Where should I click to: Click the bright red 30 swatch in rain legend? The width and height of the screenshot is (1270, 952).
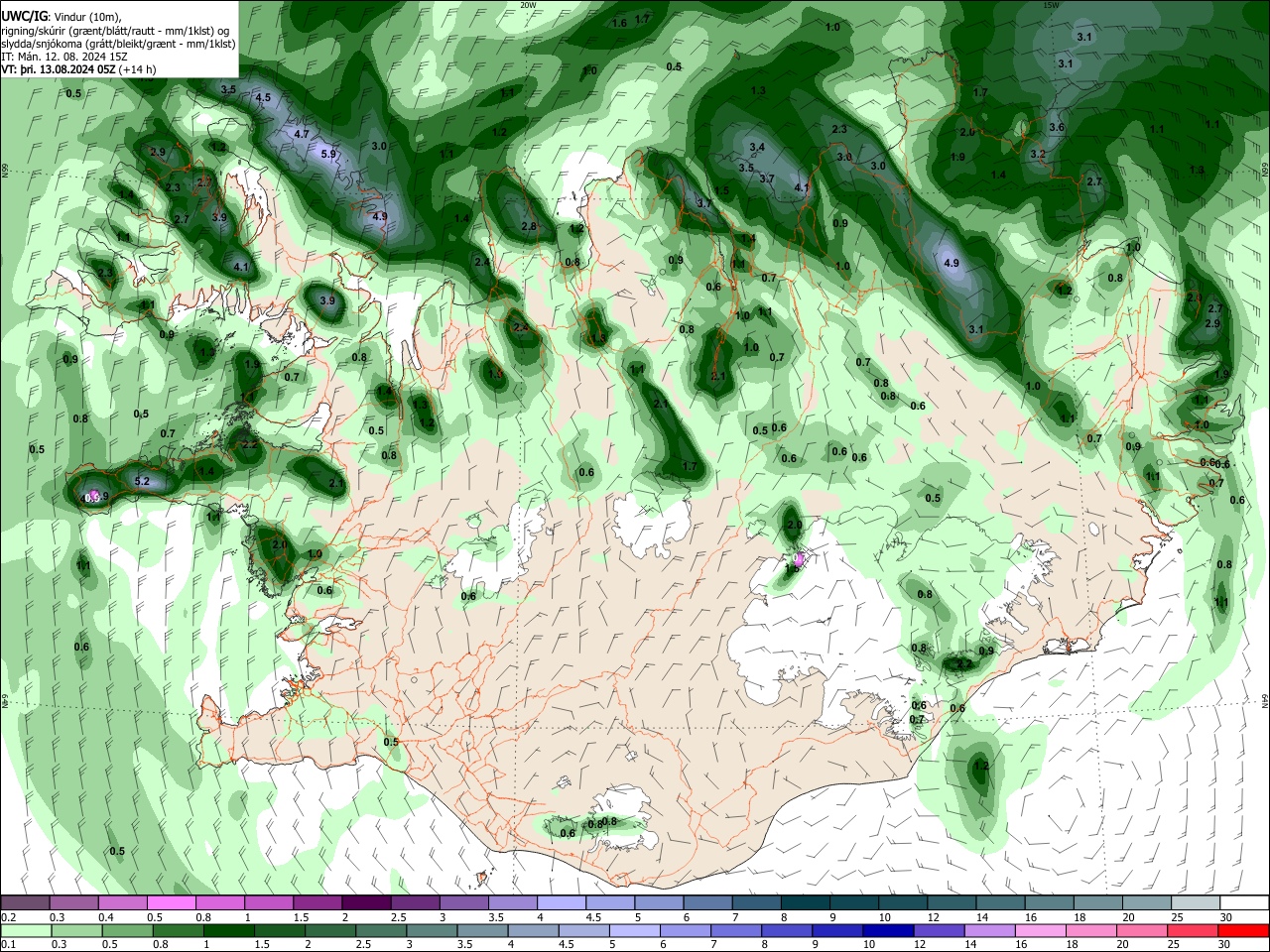tap(1243, 931)
